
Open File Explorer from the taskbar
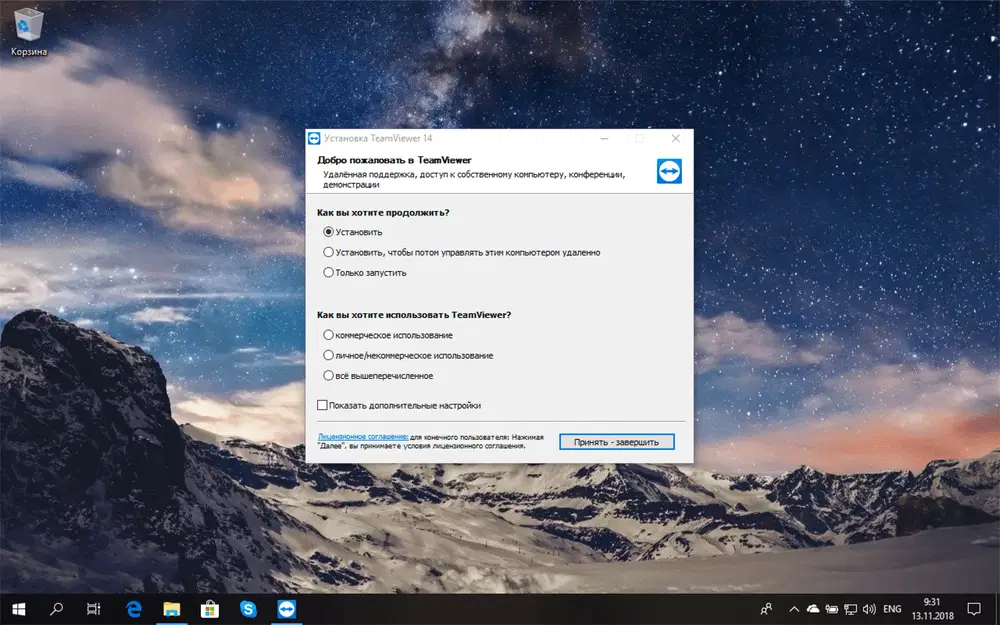pyautogui.click(x=172, y=609)
